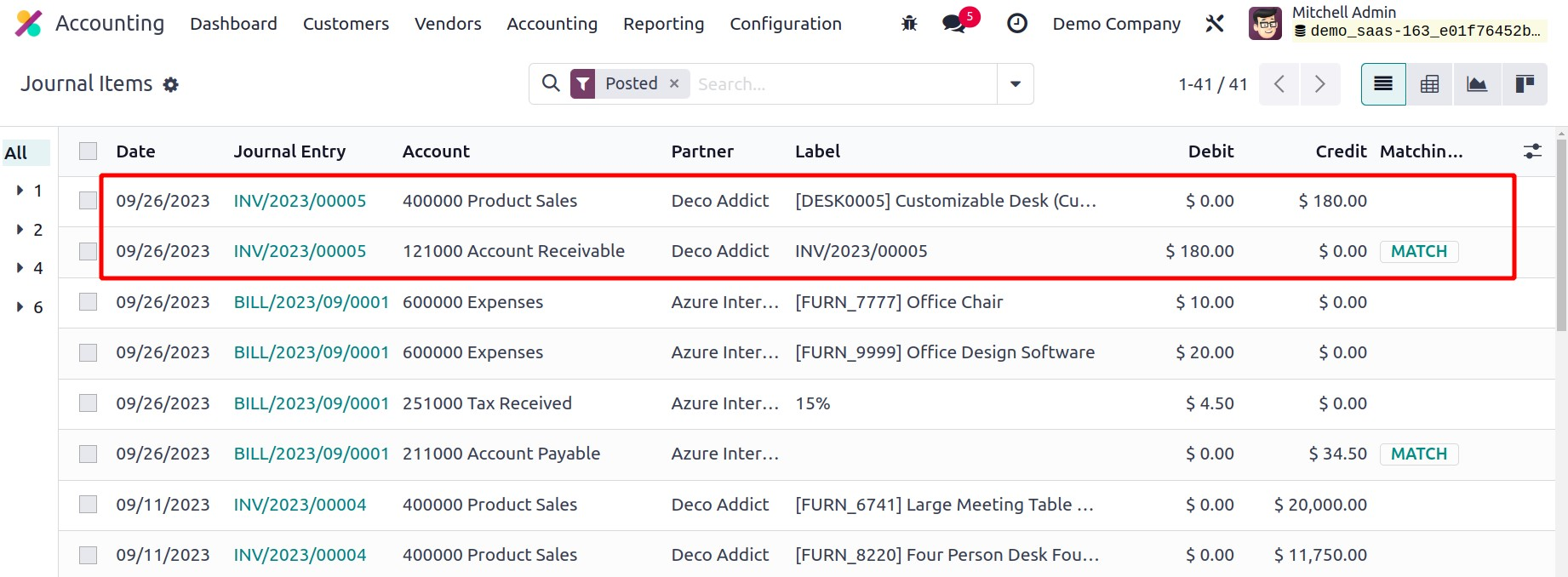Expand group 1 in the left panel

point(20,191)
